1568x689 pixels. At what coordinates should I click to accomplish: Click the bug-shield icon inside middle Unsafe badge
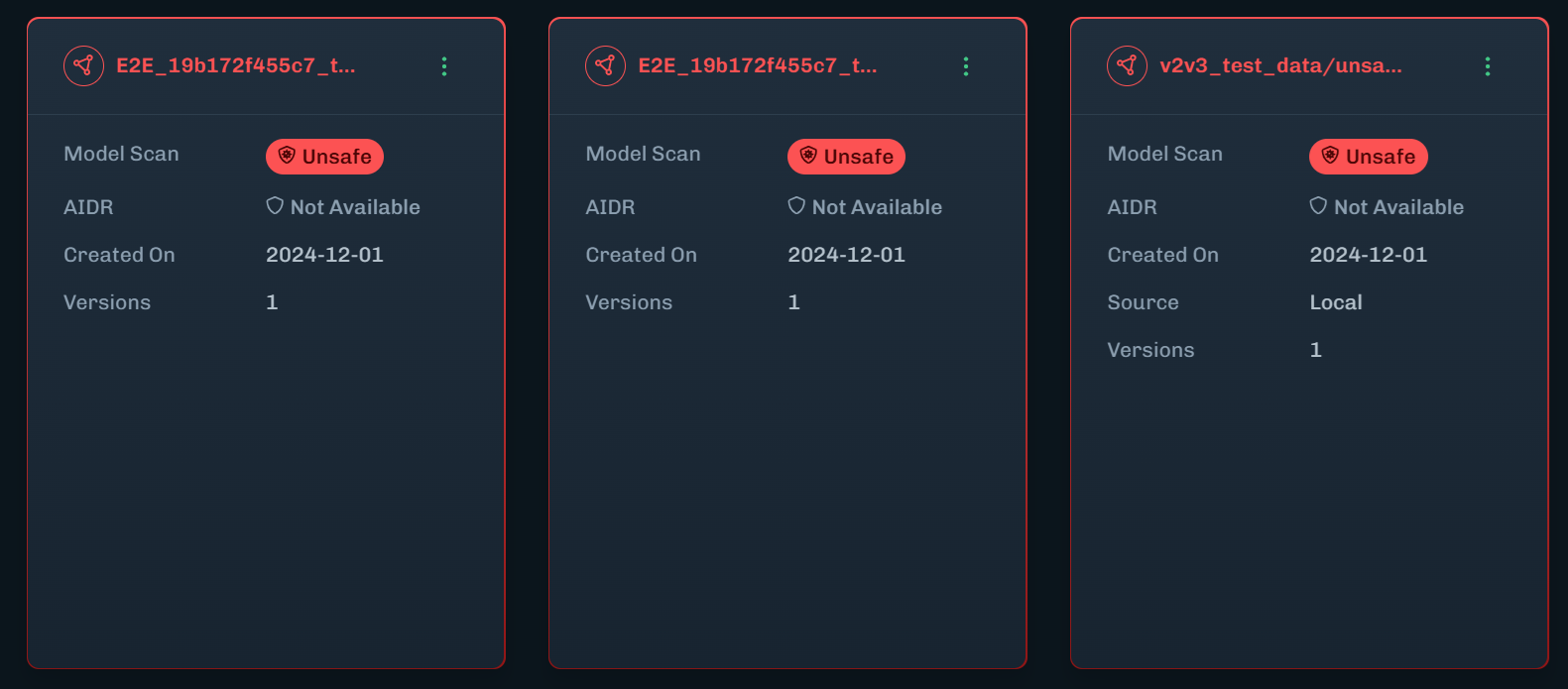[x=808, y=156]
